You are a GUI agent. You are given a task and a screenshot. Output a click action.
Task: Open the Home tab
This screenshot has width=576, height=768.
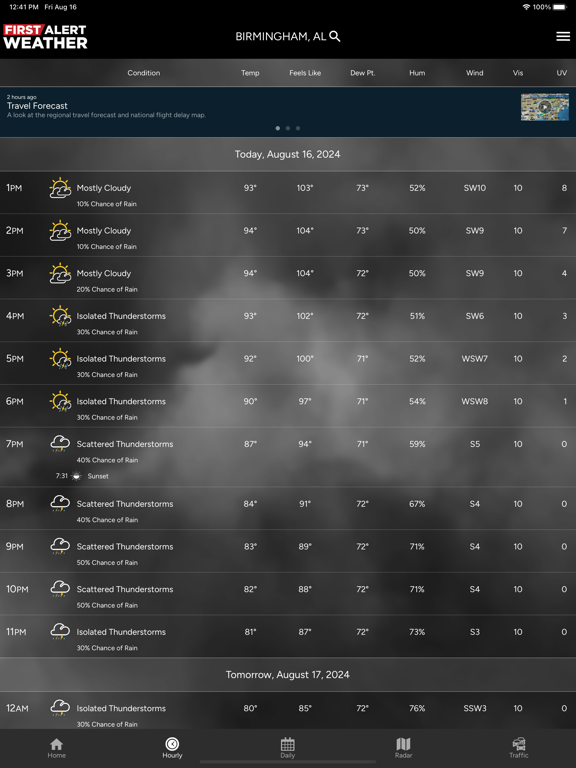pos(56,748)
